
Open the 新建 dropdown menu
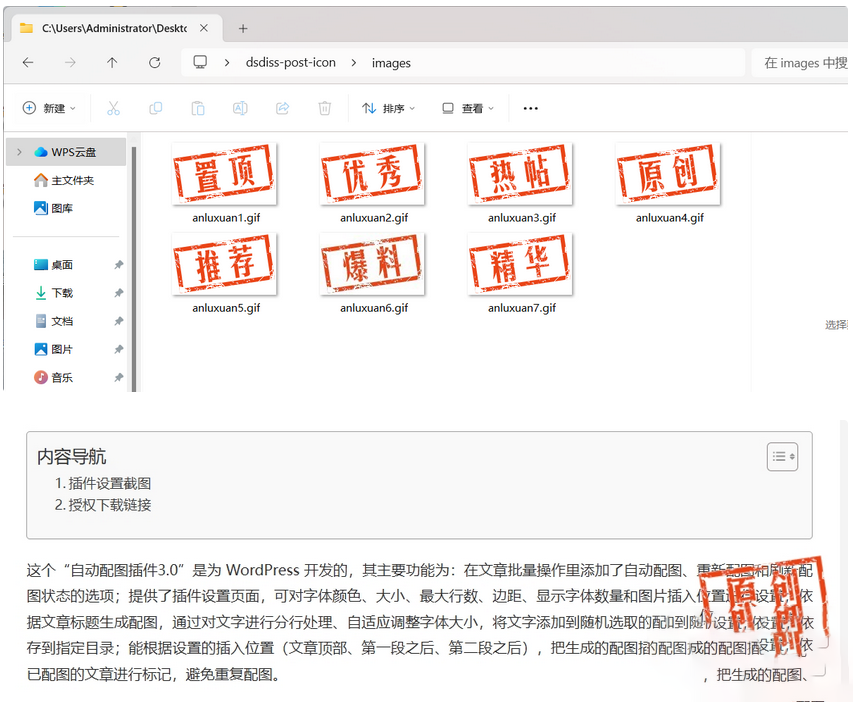(x=49, y=108)
